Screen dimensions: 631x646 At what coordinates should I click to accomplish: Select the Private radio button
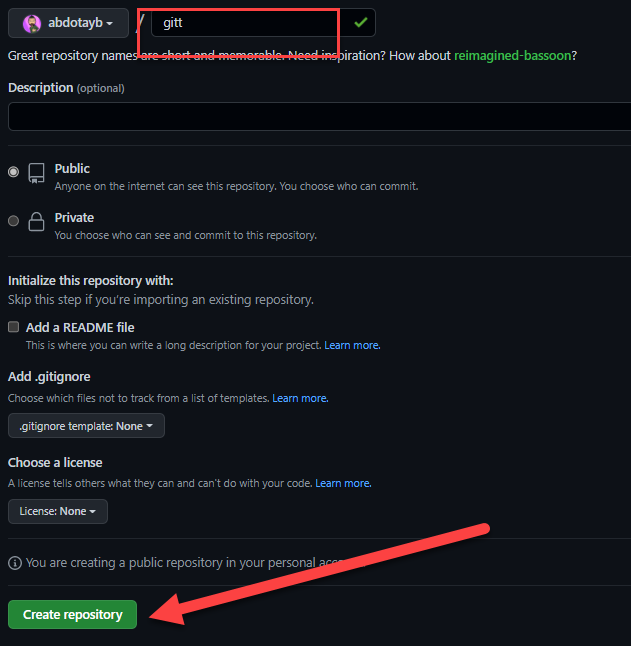point(14,221)
